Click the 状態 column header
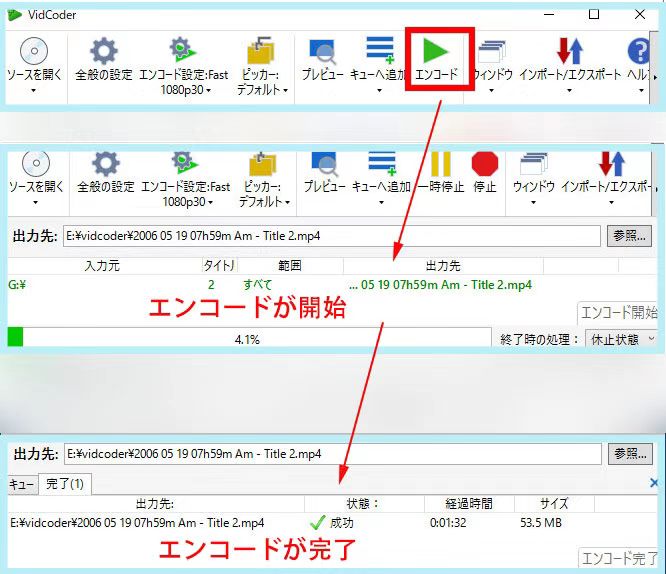 tap(364, 503)
